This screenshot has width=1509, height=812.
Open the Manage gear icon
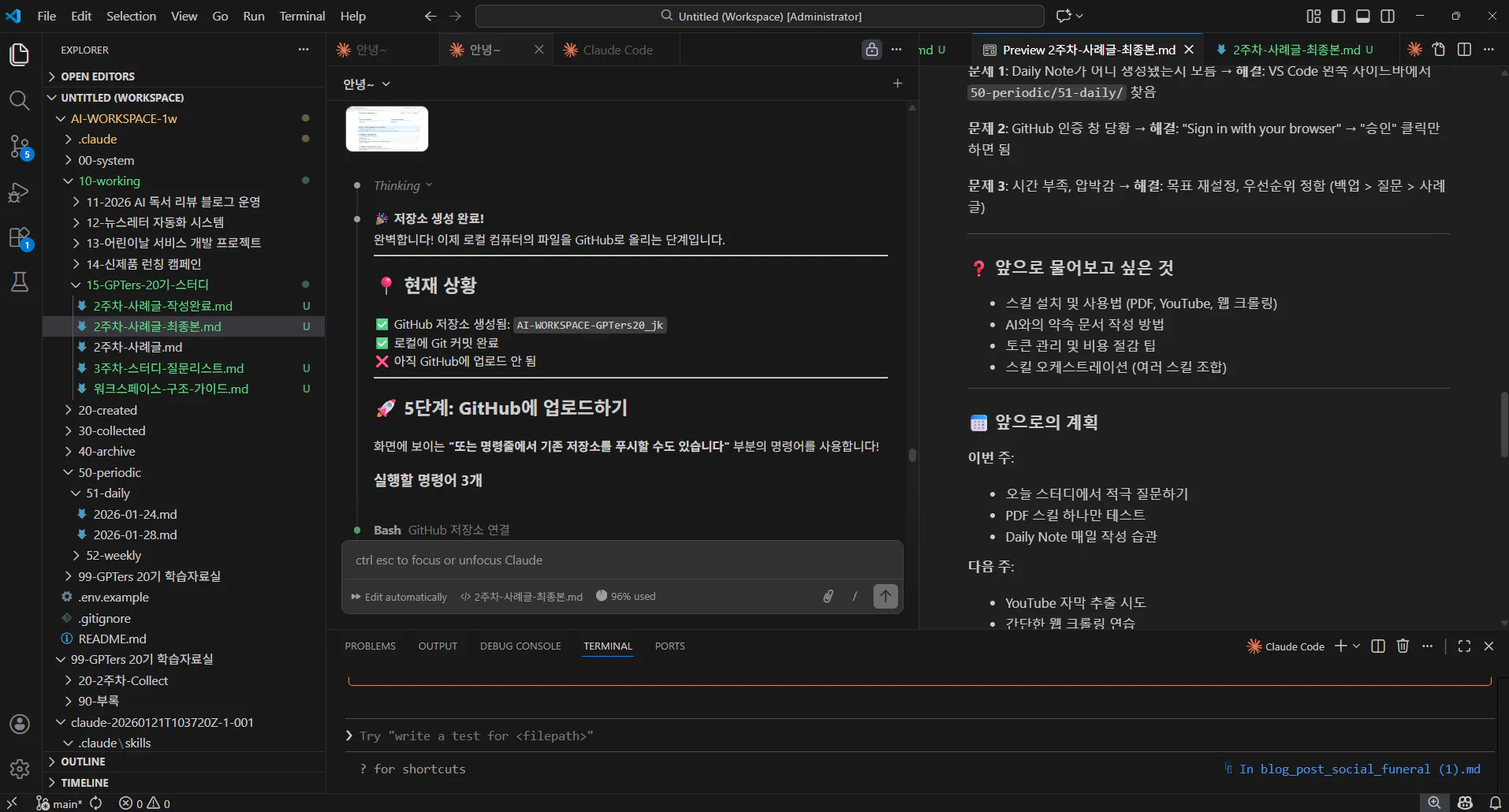(20, 769)
